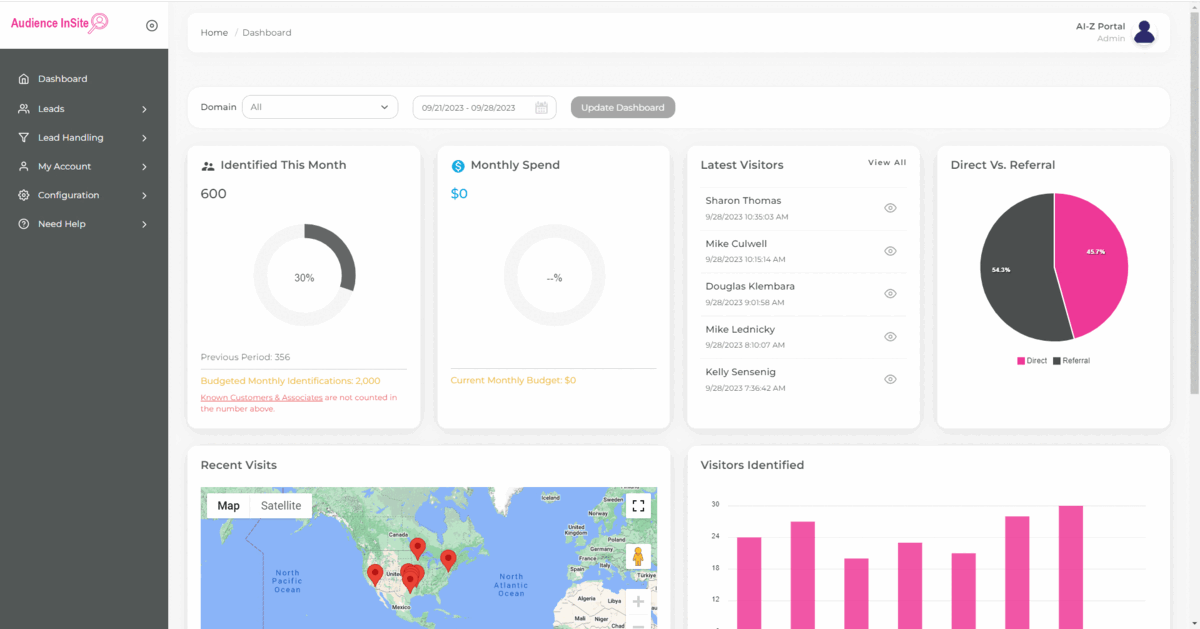Expand the Leads sidebar menu
This screenshot has height=629, width=1200.
(83, 109)
